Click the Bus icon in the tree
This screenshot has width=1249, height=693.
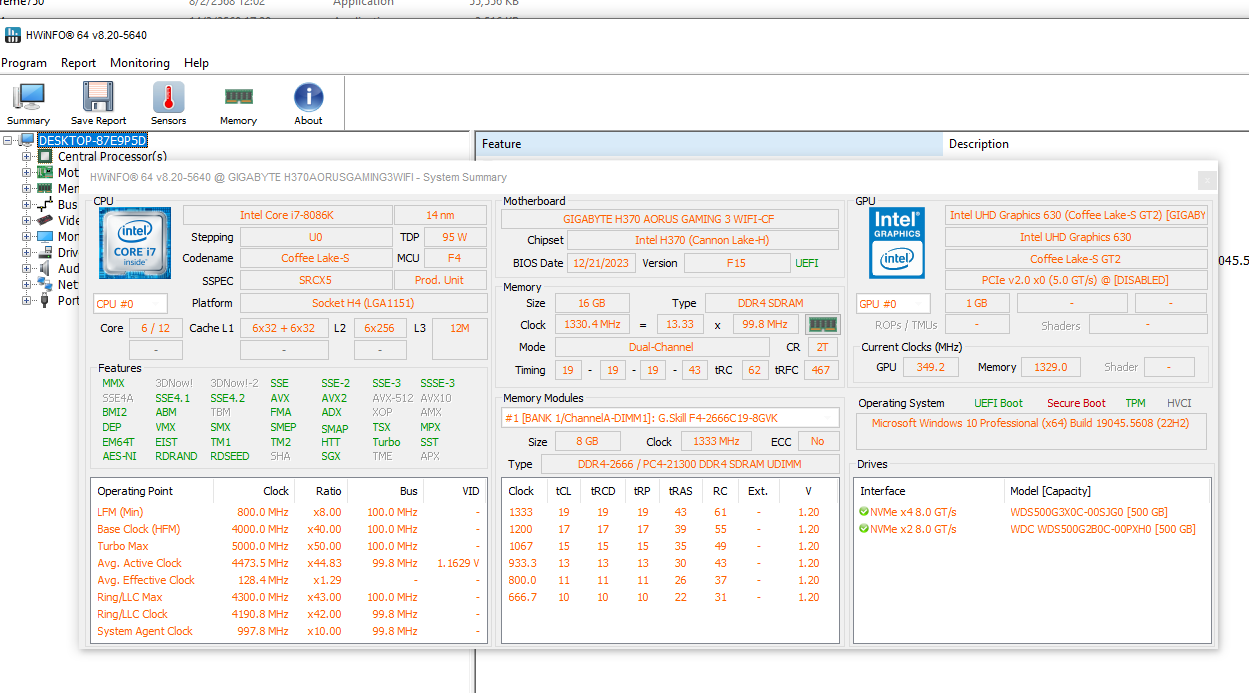pos(45,204)
